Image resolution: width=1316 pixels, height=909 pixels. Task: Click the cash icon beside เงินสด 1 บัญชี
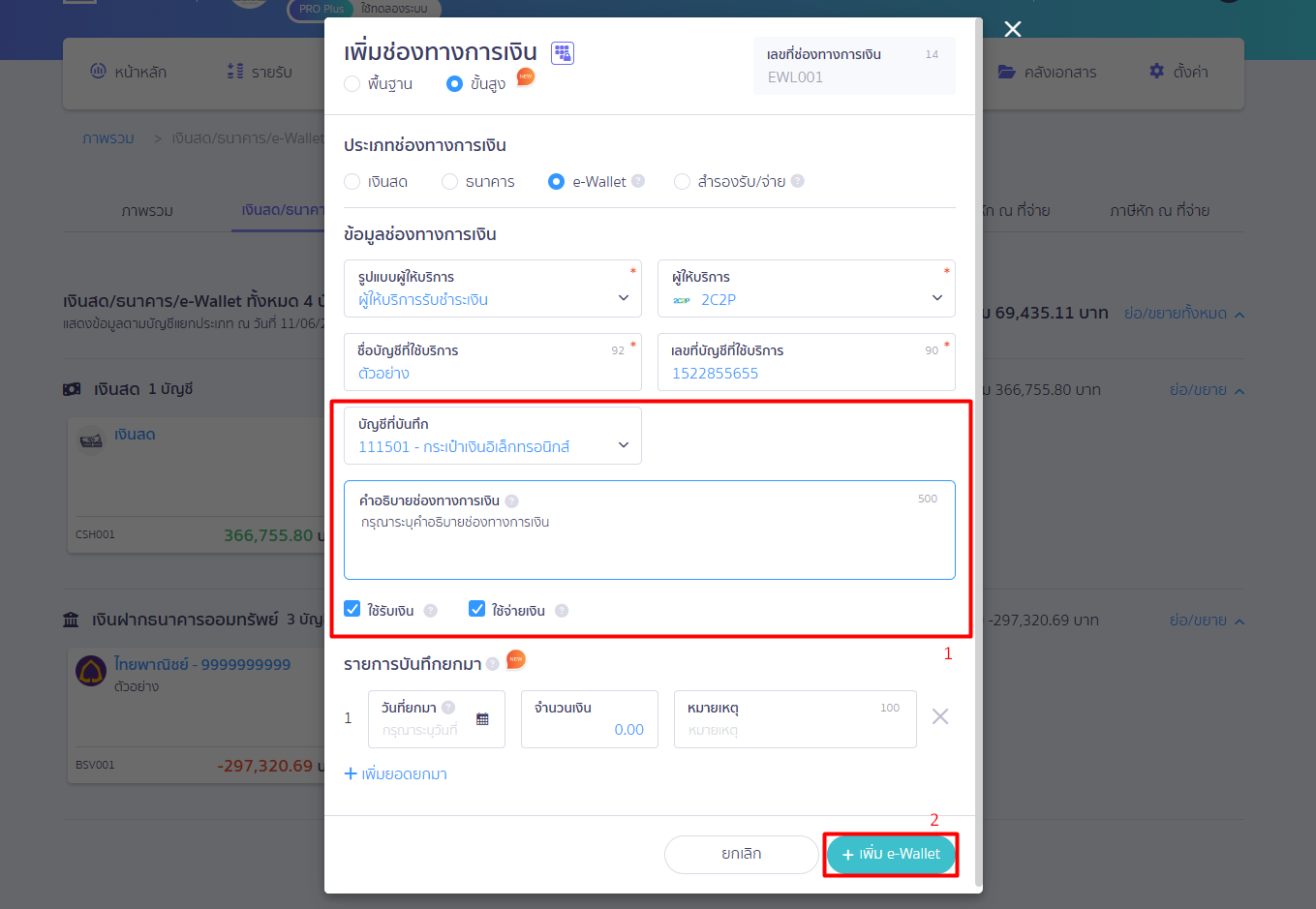point(73,389)
